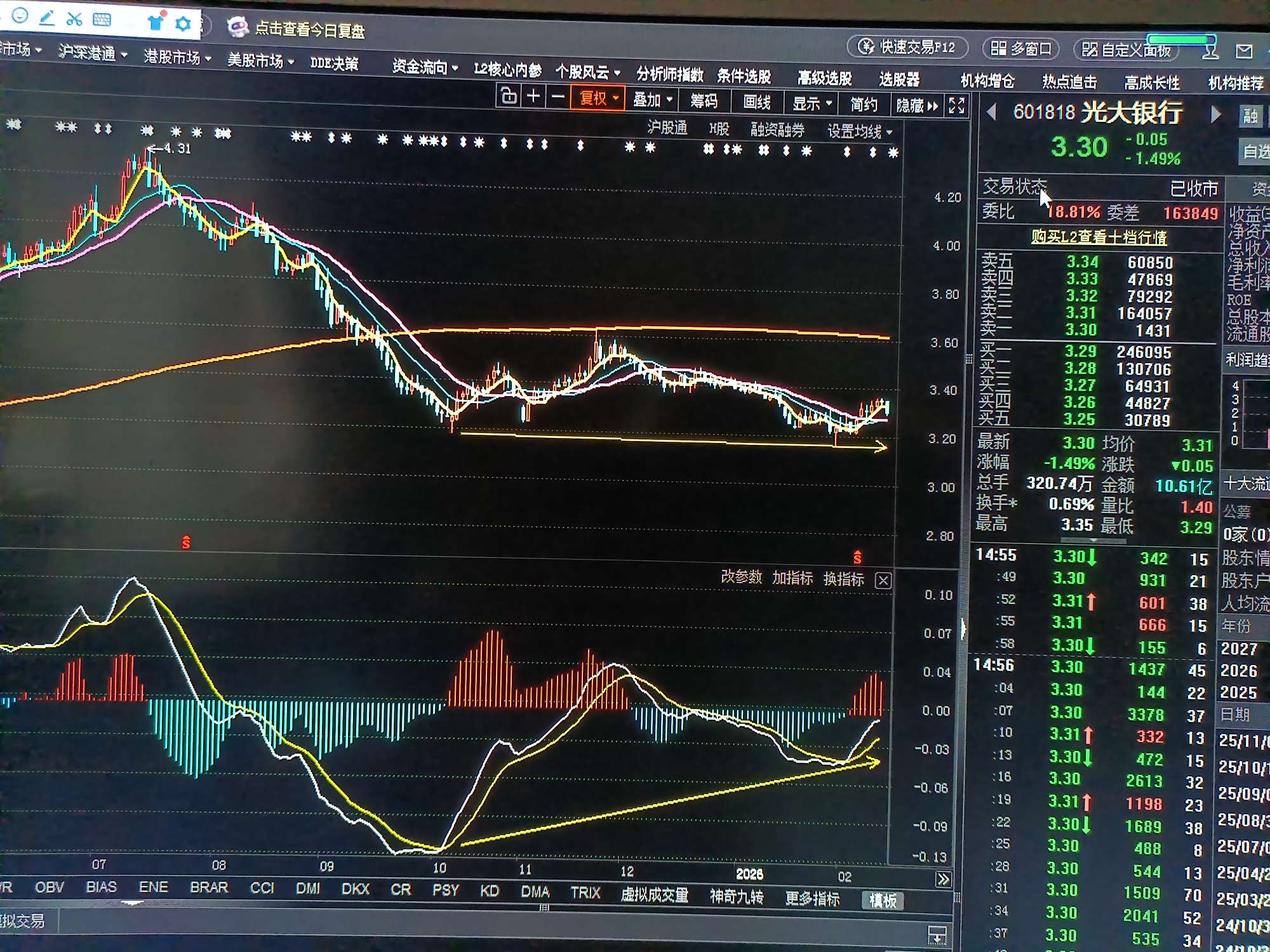Screen dimensions: 1270x952
Task: Click the 快速交易F12 button
Action: (x=908, y=47)
